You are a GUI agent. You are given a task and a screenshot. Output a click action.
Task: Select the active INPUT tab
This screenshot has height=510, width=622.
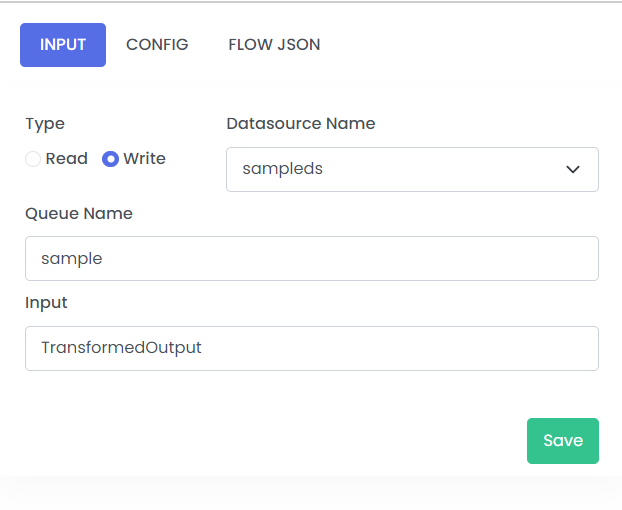click(x=63, y=45)
